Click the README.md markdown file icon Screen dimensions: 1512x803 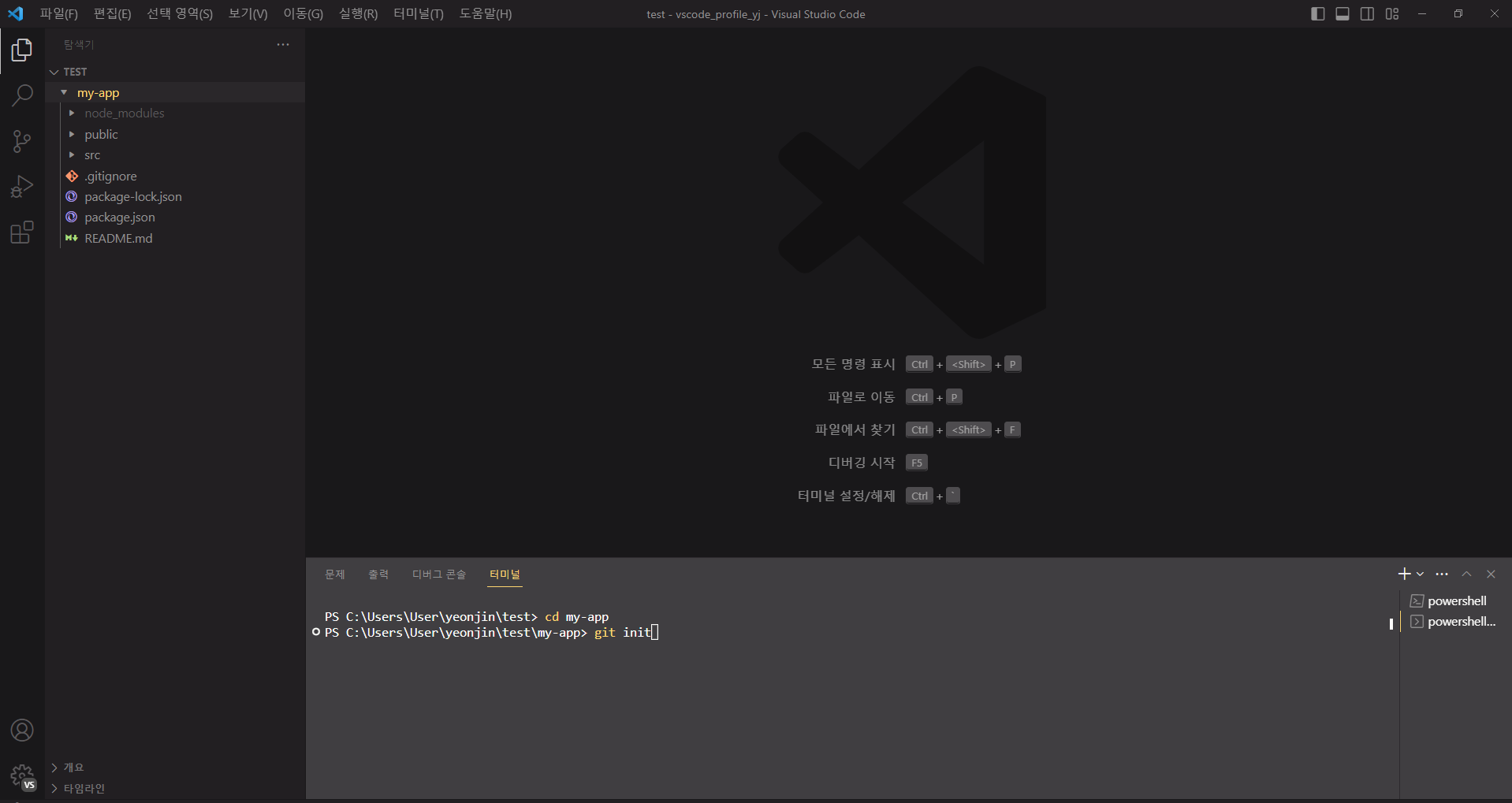pyautogui.click(x=72, y=238)
